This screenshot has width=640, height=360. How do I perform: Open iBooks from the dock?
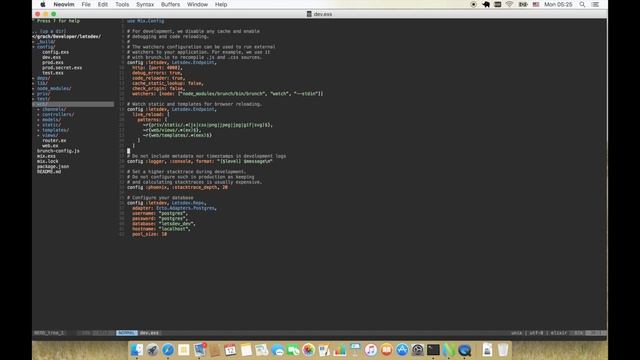386,350
